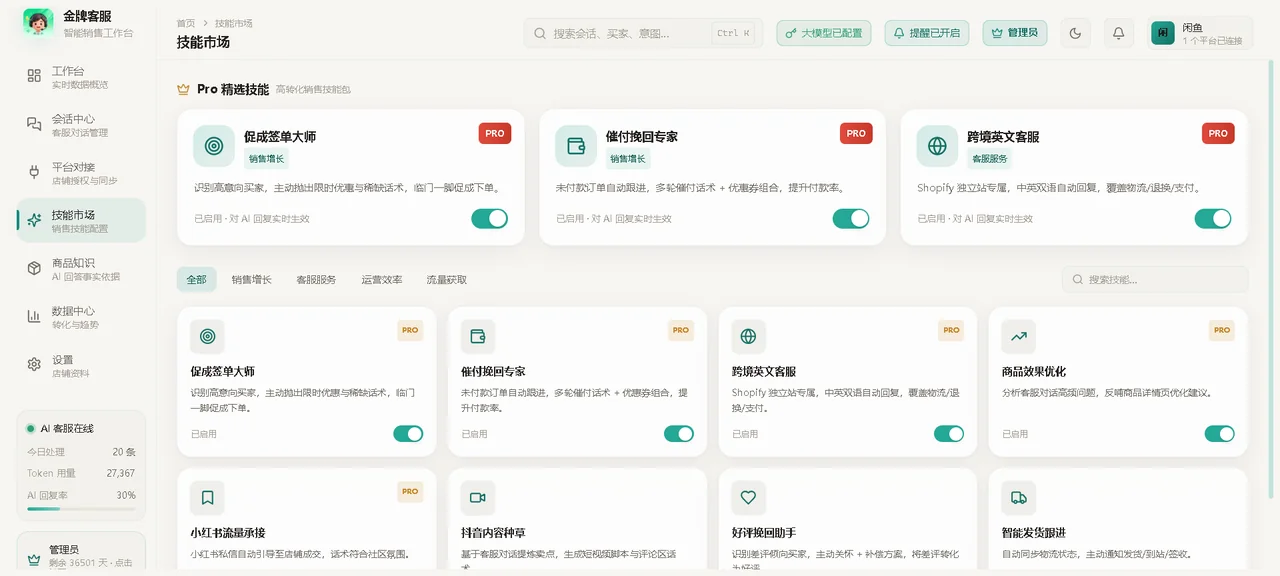Click the PRO badge on featured 促成签单大师
The image size is (1280, 576).
coord(495,133)
